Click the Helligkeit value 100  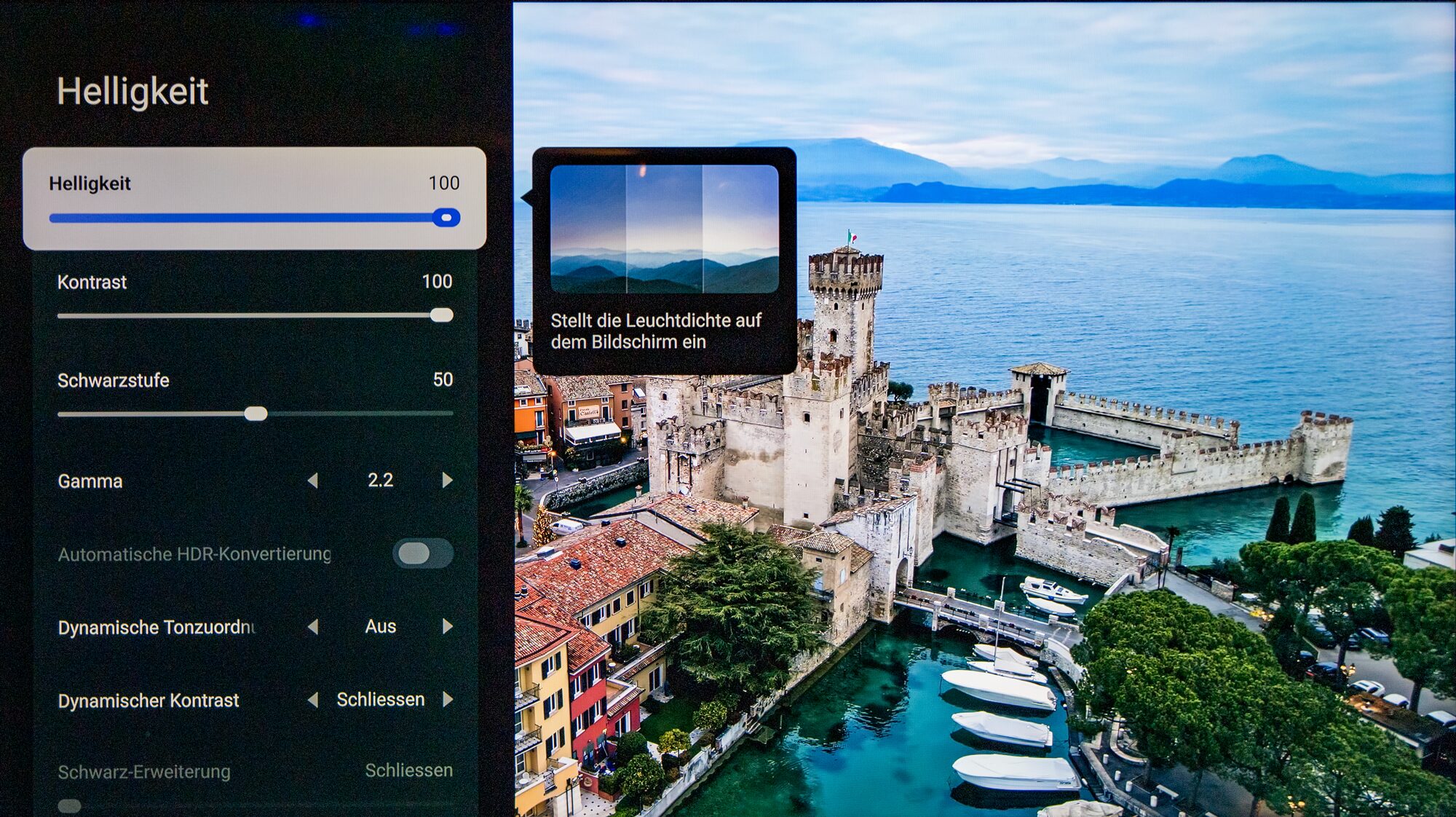(443, 183)
